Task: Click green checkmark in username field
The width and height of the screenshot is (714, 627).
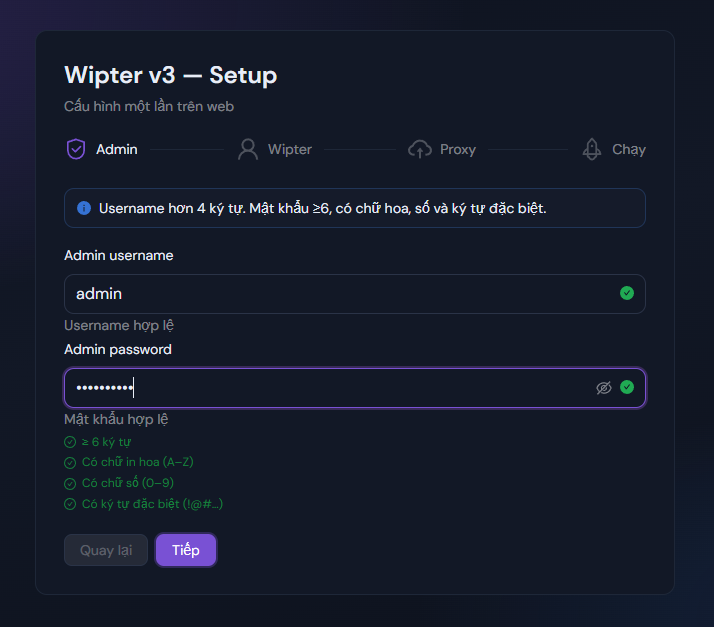Action: pos(627,293)
